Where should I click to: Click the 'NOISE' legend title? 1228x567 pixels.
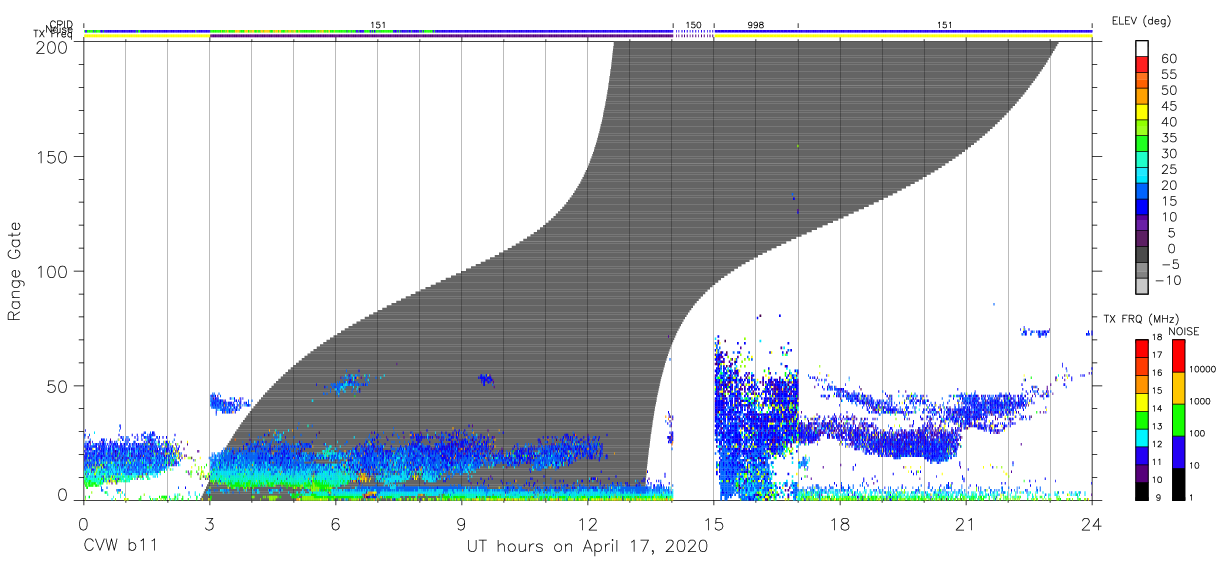[x=1184, y=331]
